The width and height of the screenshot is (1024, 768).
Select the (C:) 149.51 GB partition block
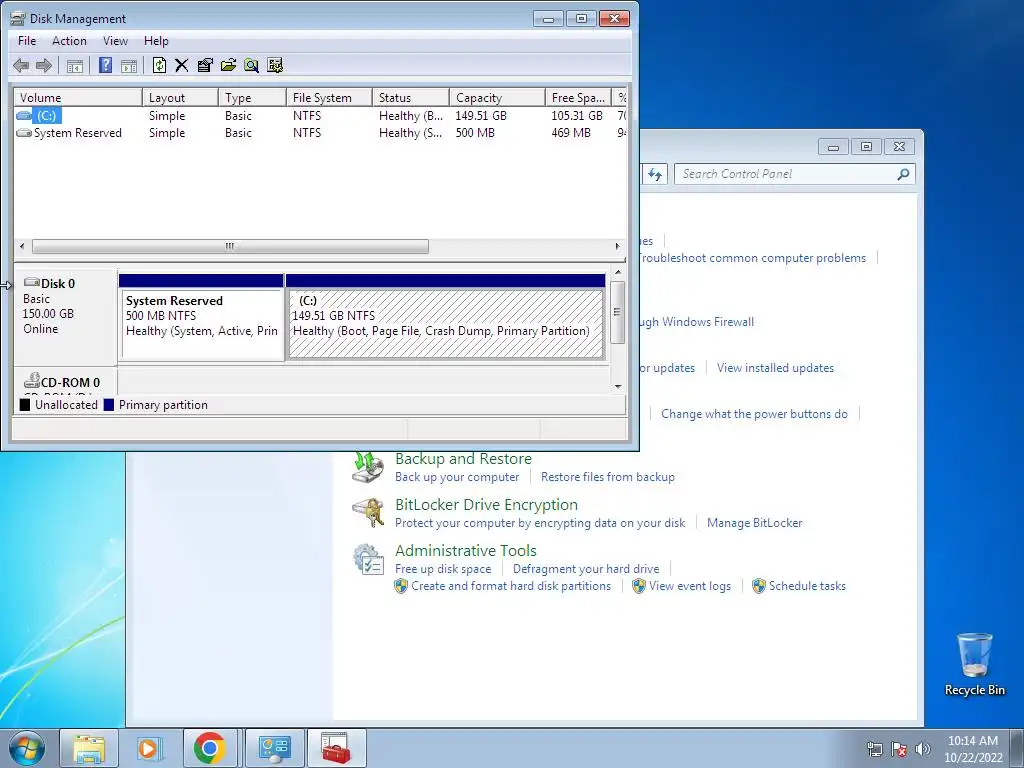446,317
